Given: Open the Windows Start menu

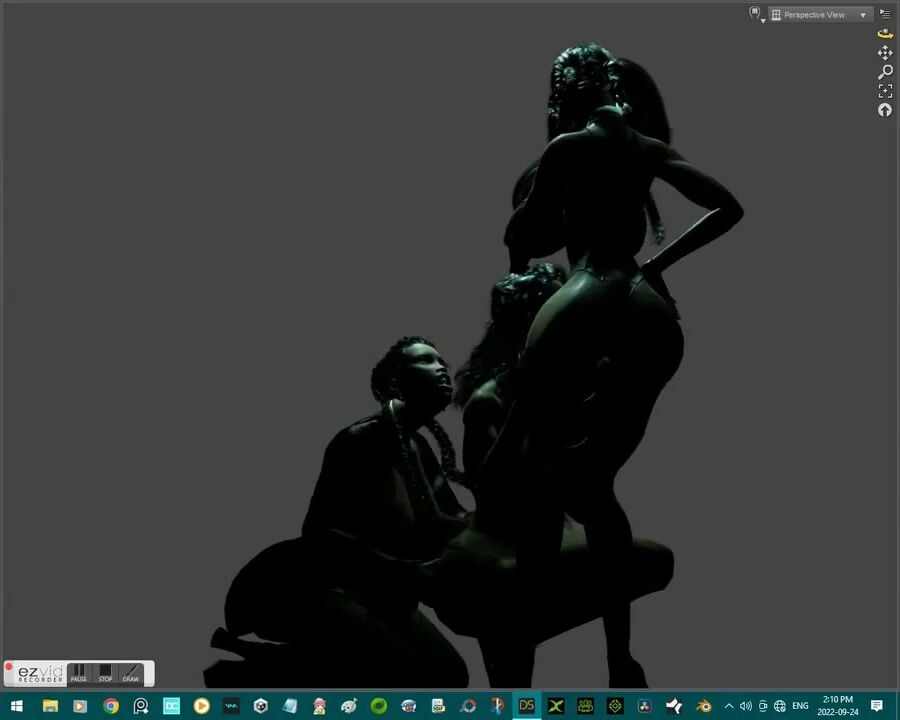Looking at the screenshot, I should (17, 706).
